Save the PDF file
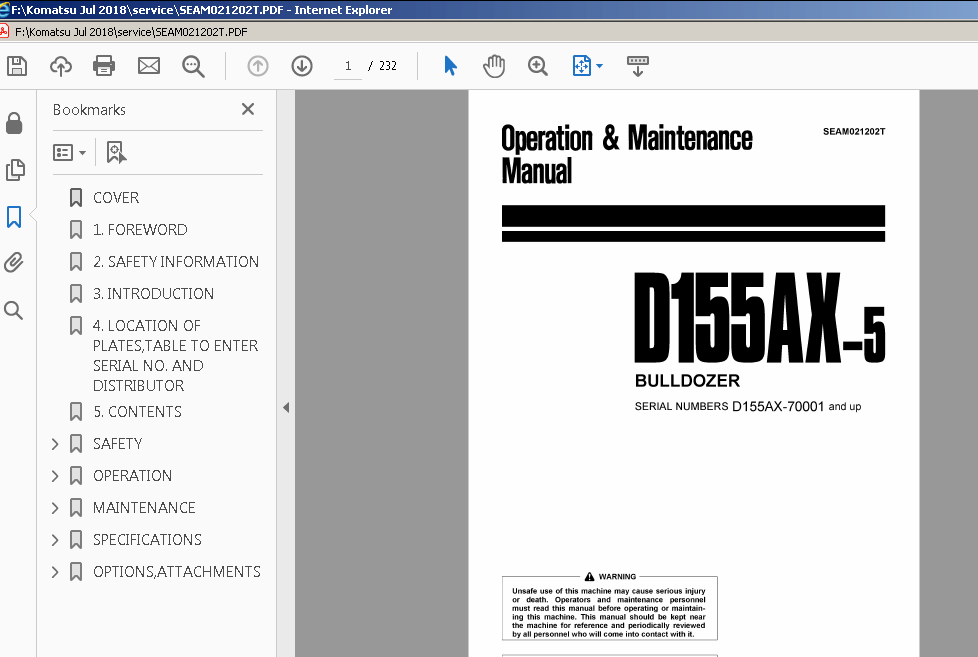 [17, 66]
